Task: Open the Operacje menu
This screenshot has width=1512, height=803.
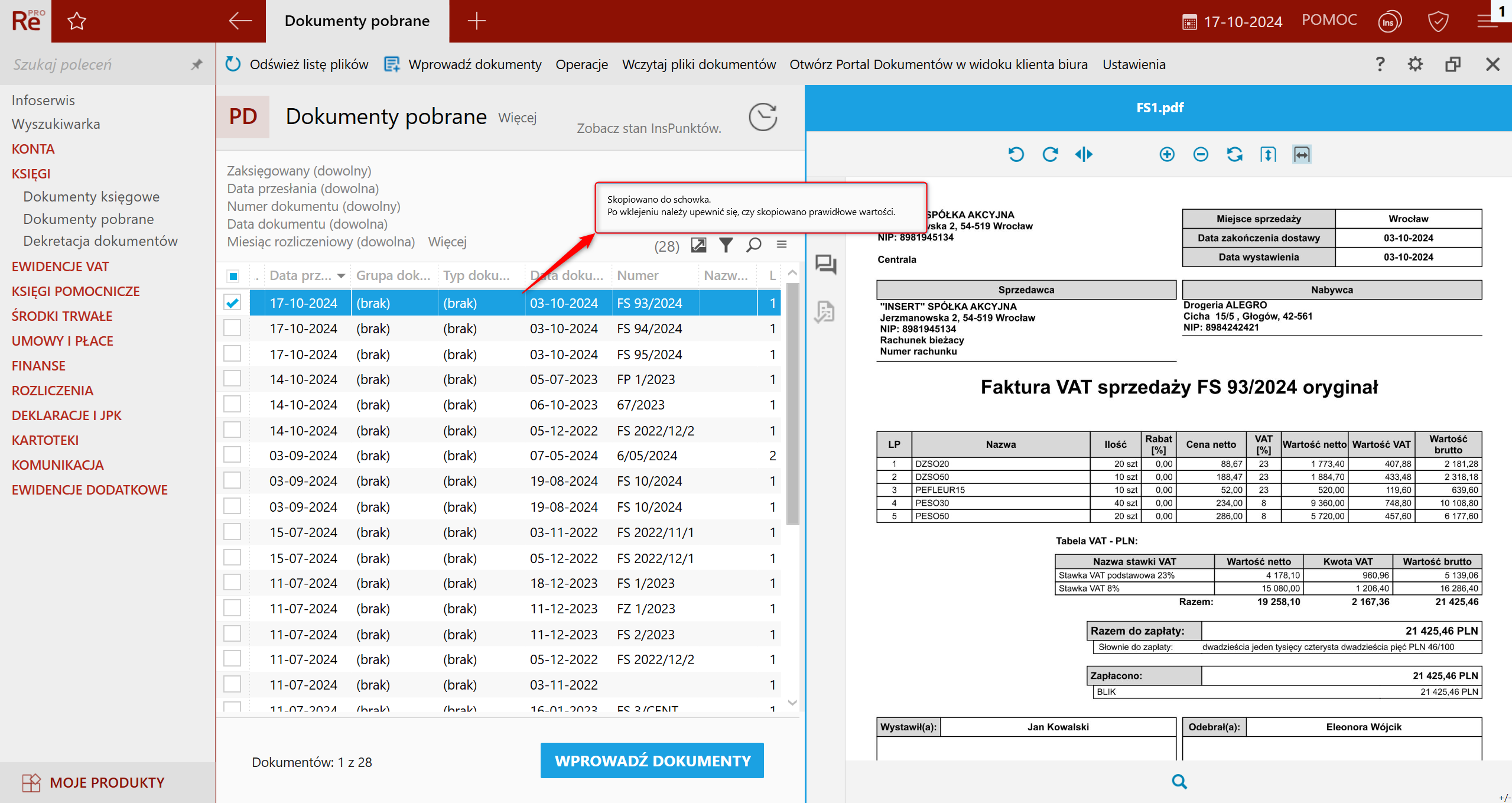Action: (581, 64)
